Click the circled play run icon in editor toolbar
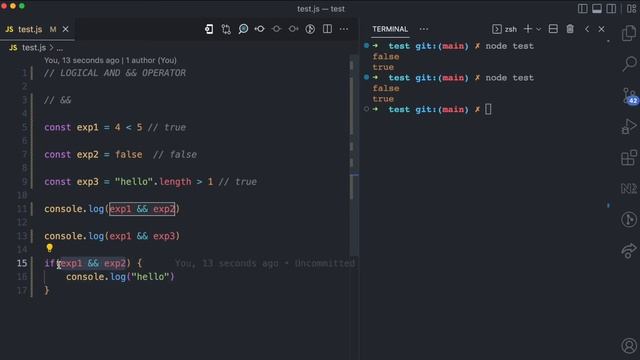Screen dimensions: 640x360 point(310,29)
